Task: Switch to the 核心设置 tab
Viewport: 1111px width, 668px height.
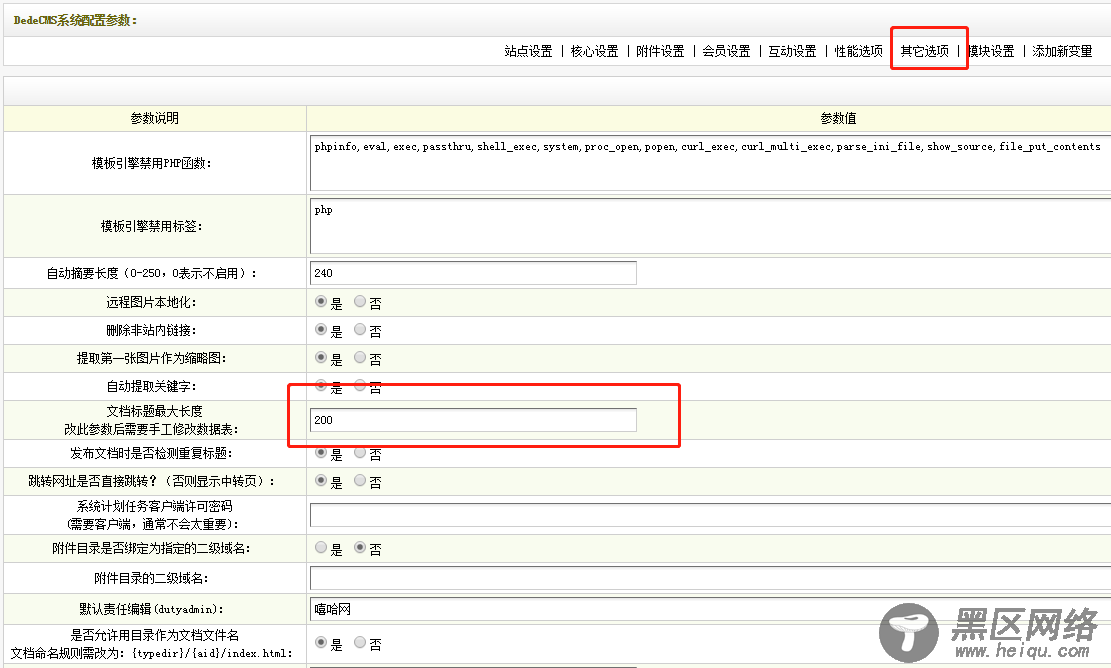Action: pos(594,51)
